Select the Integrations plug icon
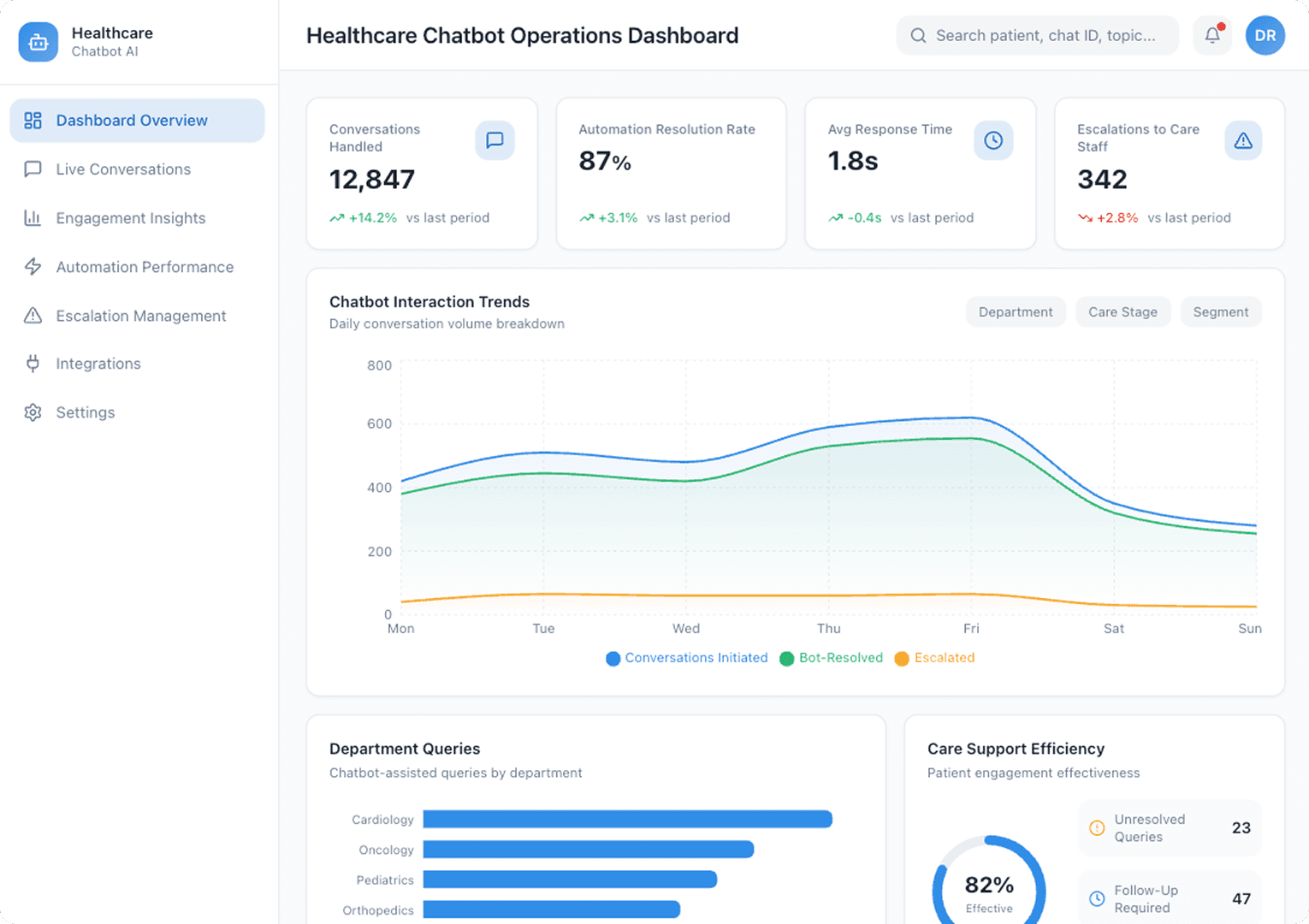This screenshot has width=1309, height=924. click(33, 364)
